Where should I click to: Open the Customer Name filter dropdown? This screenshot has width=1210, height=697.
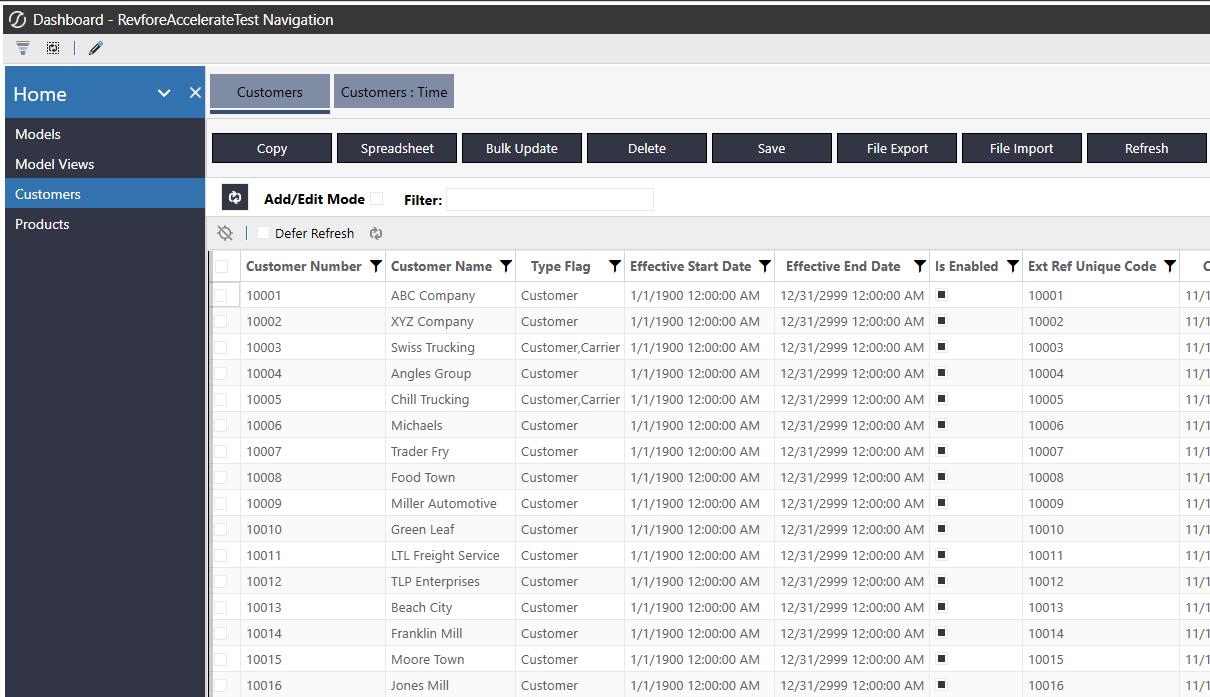coord(506,266)
